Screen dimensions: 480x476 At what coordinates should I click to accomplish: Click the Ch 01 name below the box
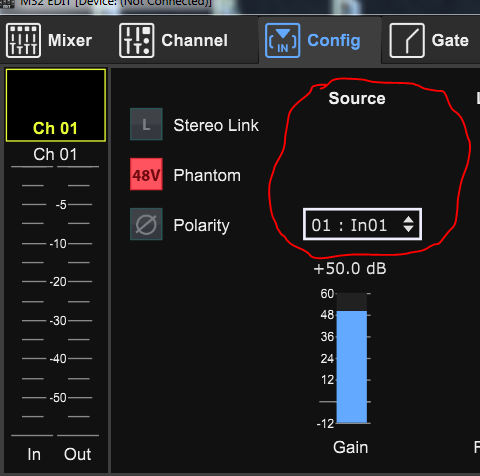55,154
